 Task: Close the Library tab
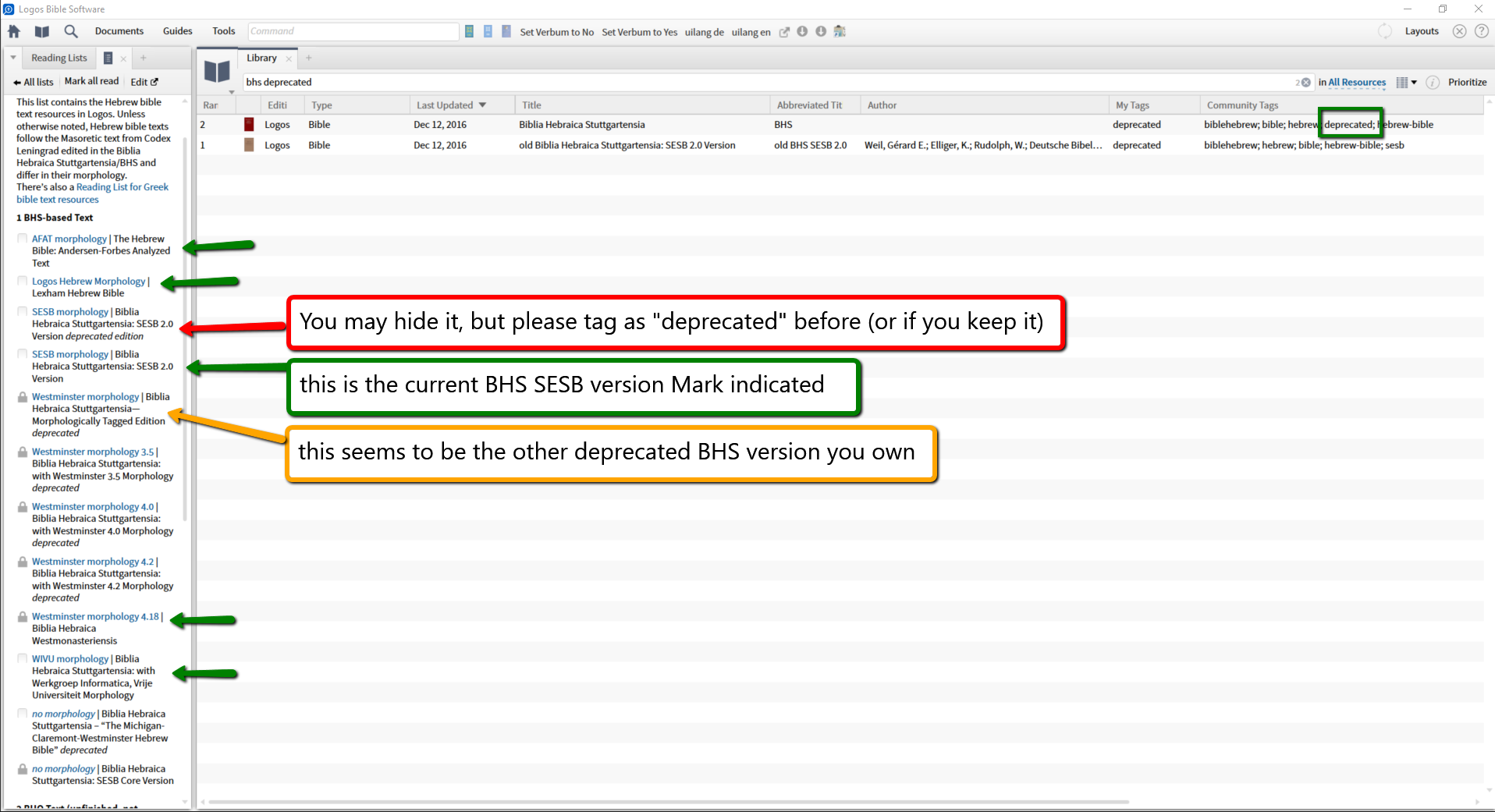click(289, 59)
